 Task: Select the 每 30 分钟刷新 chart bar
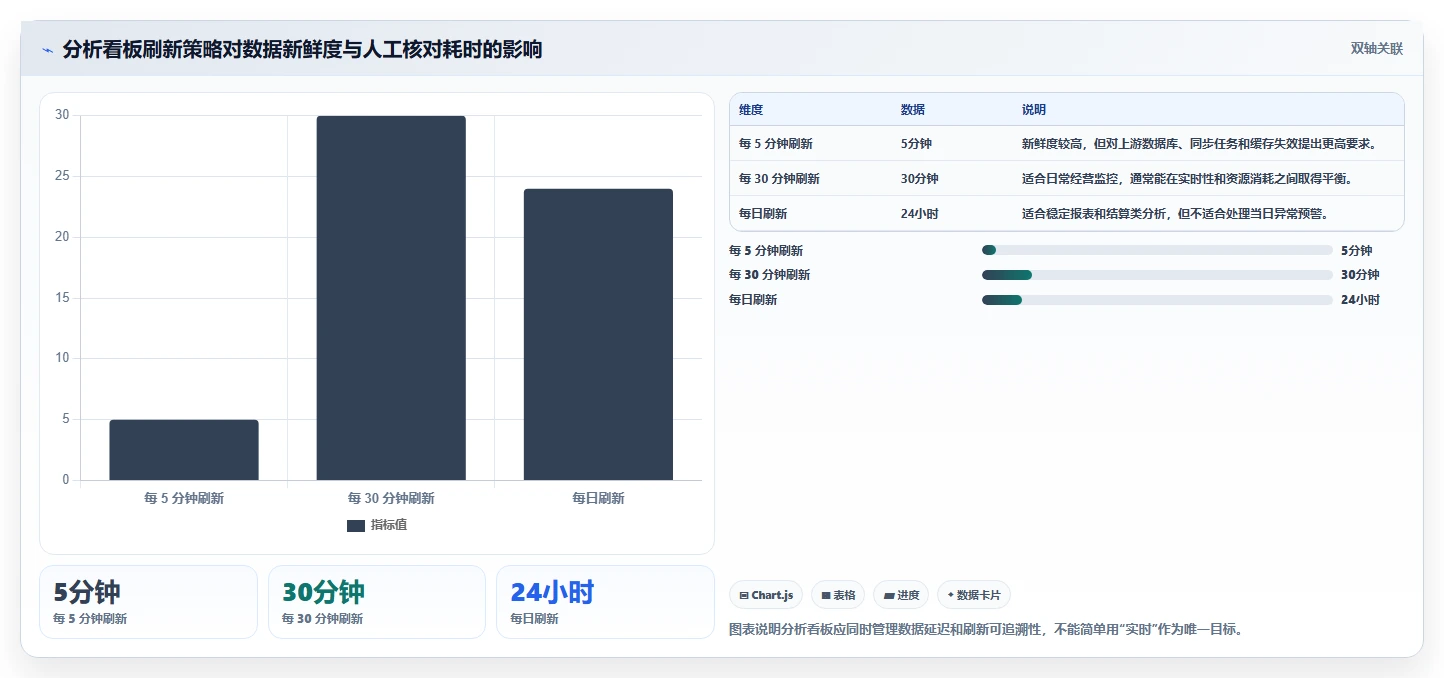click(x=391, y=298)
